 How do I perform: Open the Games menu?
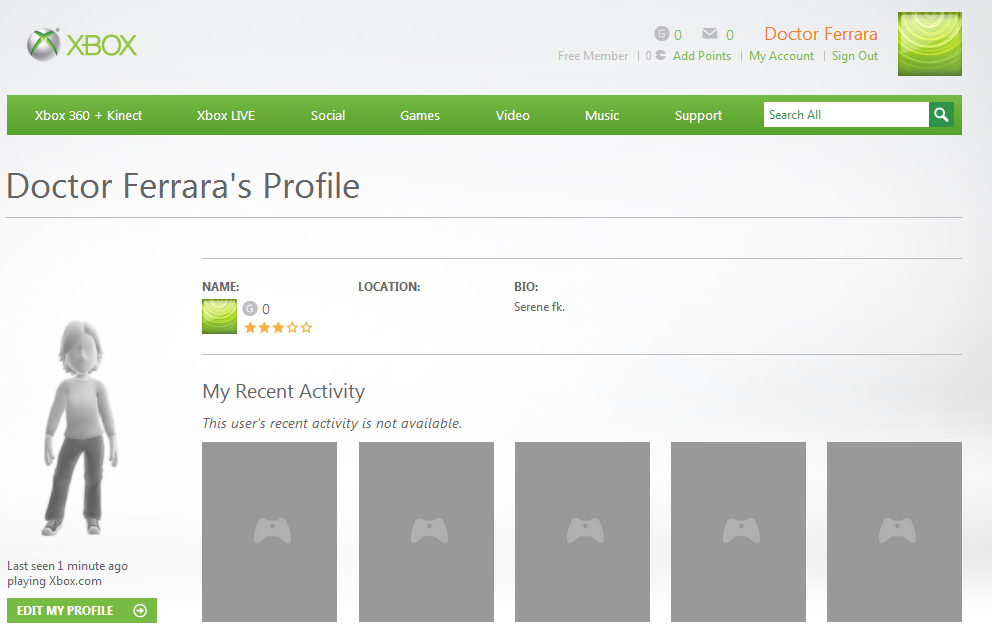[x=419, y=115]
